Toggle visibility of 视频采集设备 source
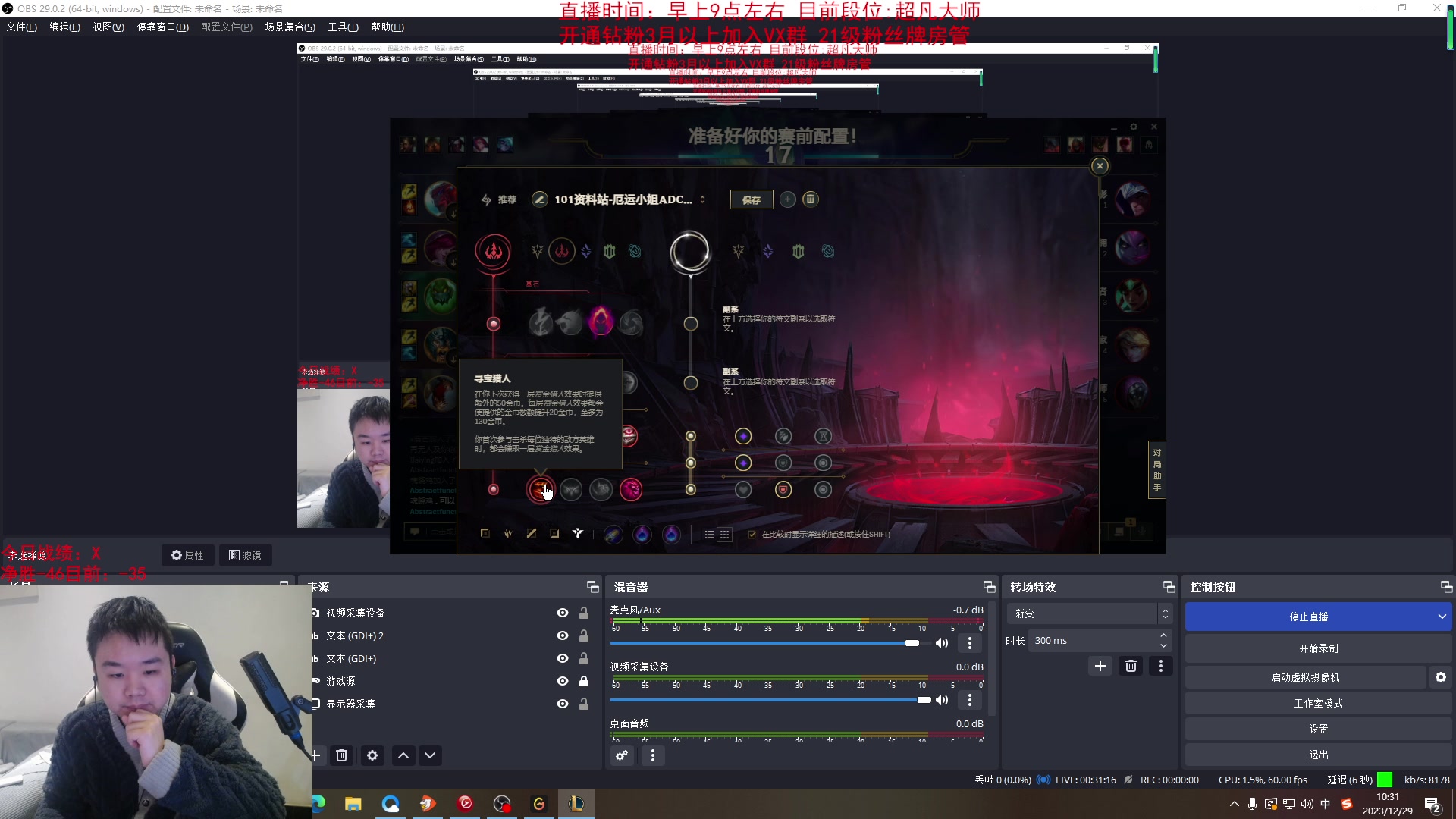Image resolution: width=1456 pixels, height=819 pixels. click(563, 613)
